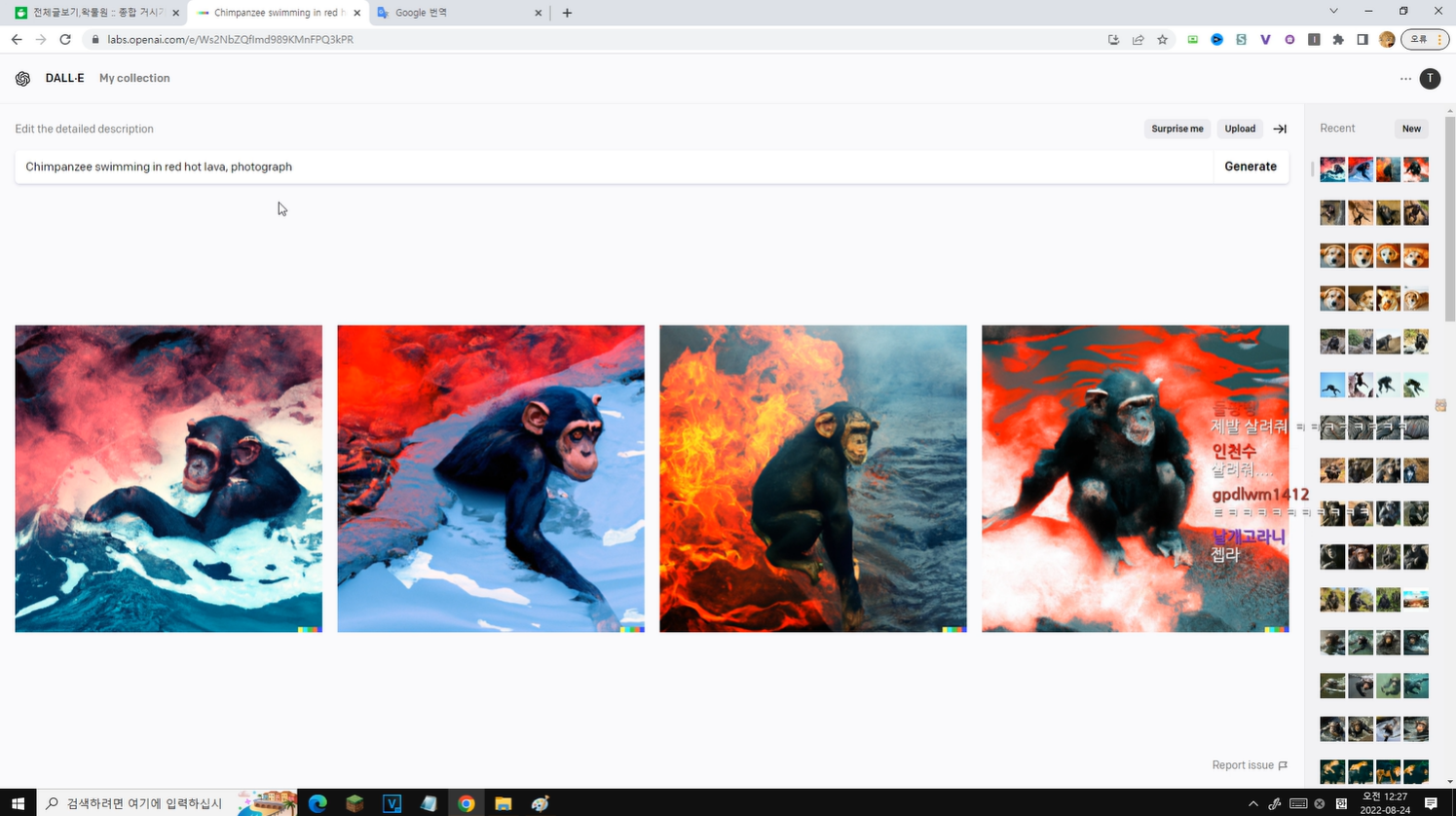Click the install app icon in address bar
Viewport: 1456px width, 816px height.
click(x=1113, y=40)
